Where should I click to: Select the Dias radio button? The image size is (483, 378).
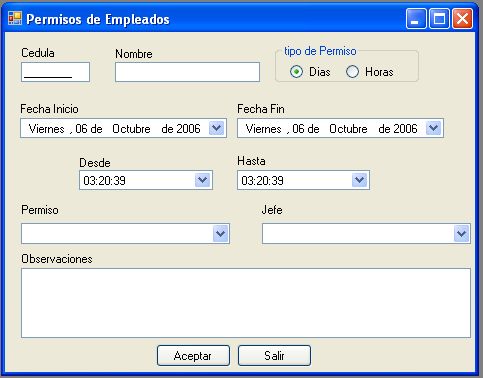click(x=296, y=72)
